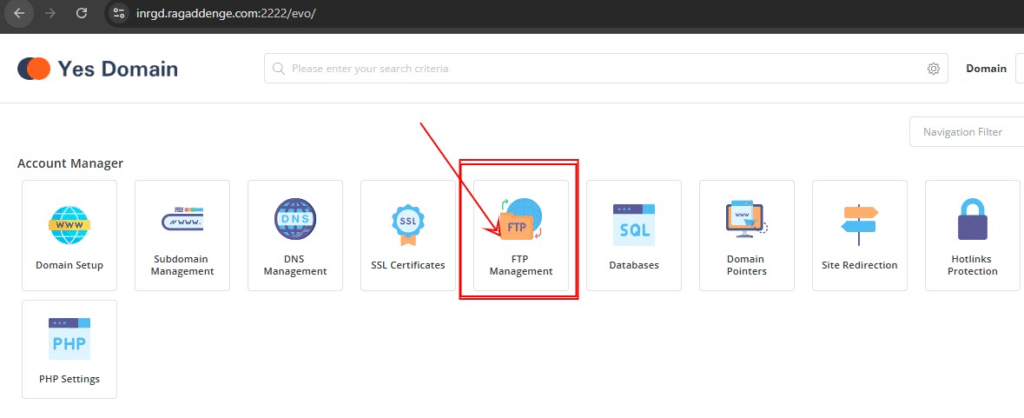This screenshot has width=1024, height=418.
Task: Open the PHP Settings icon
Action: pos(69,343)
